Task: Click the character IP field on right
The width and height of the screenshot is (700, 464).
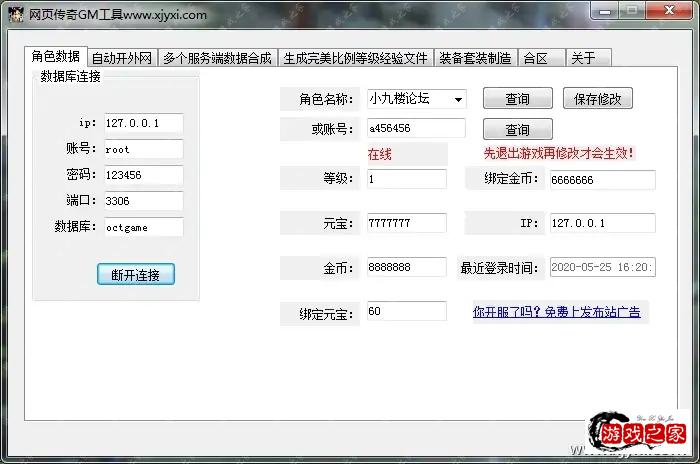Action: pos(603,223)
